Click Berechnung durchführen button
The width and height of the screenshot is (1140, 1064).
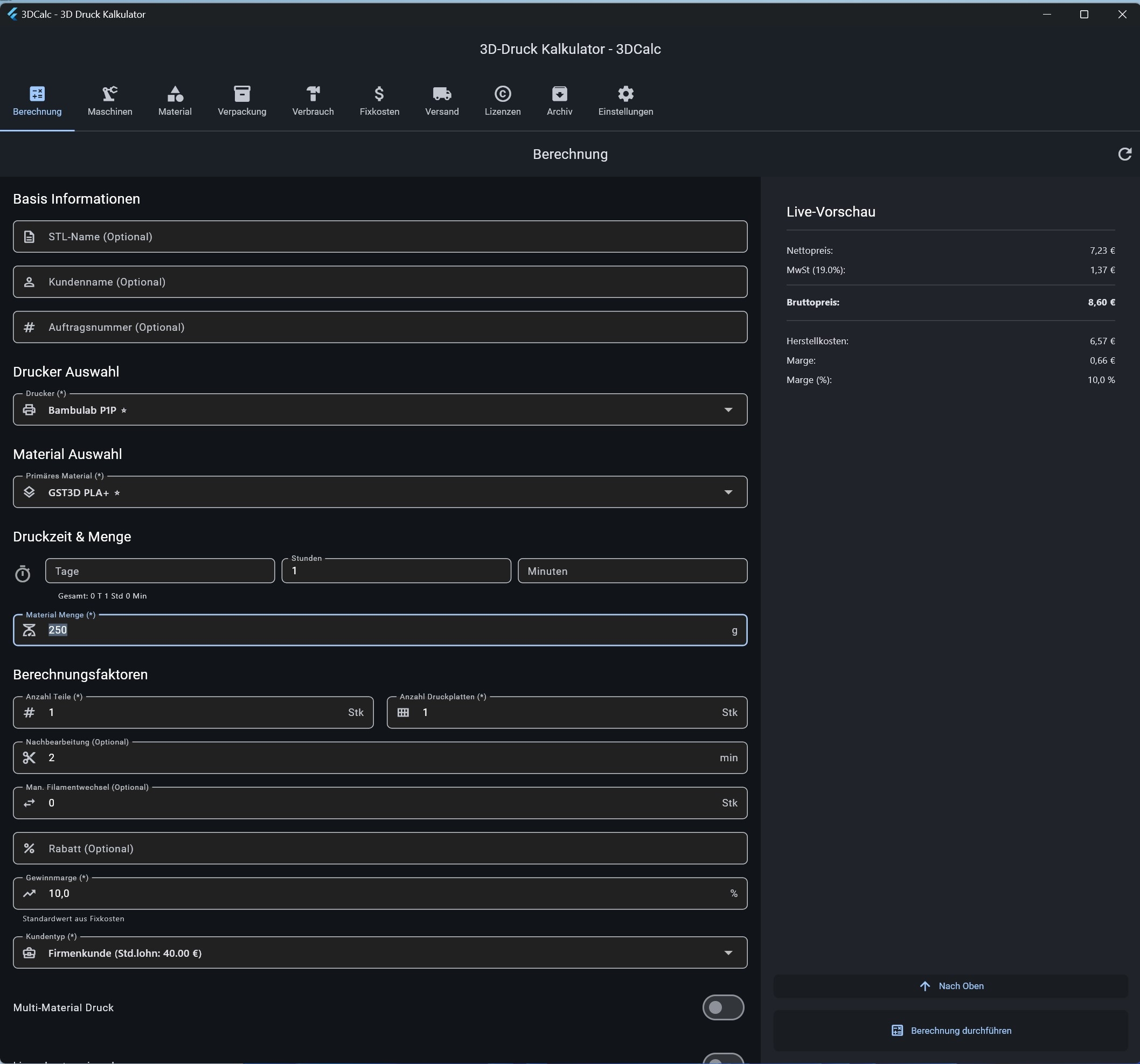951,1030
